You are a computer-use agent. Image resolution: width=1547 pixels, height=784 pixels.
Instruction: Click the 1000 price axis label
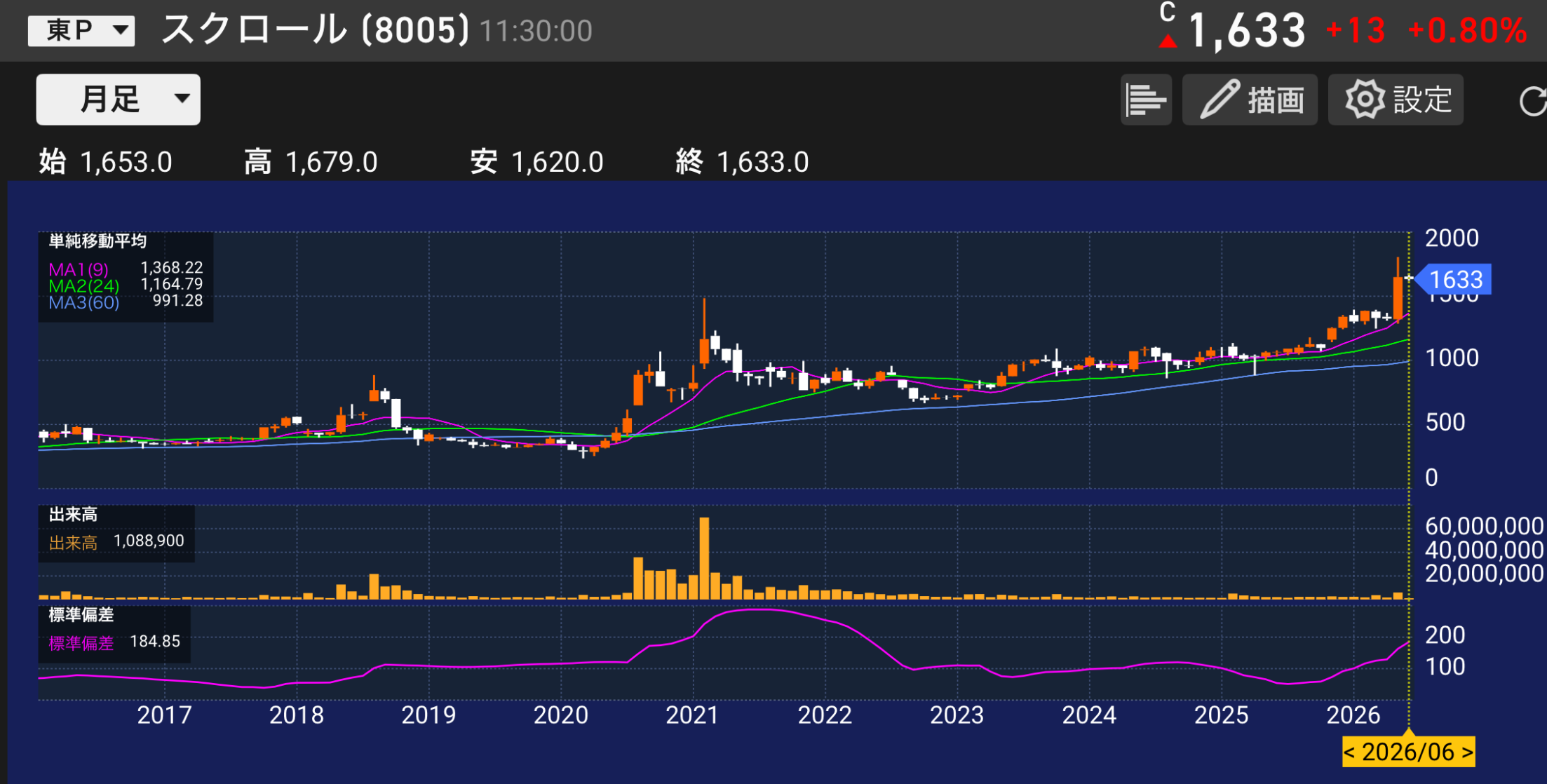[x=1452, y=358]
